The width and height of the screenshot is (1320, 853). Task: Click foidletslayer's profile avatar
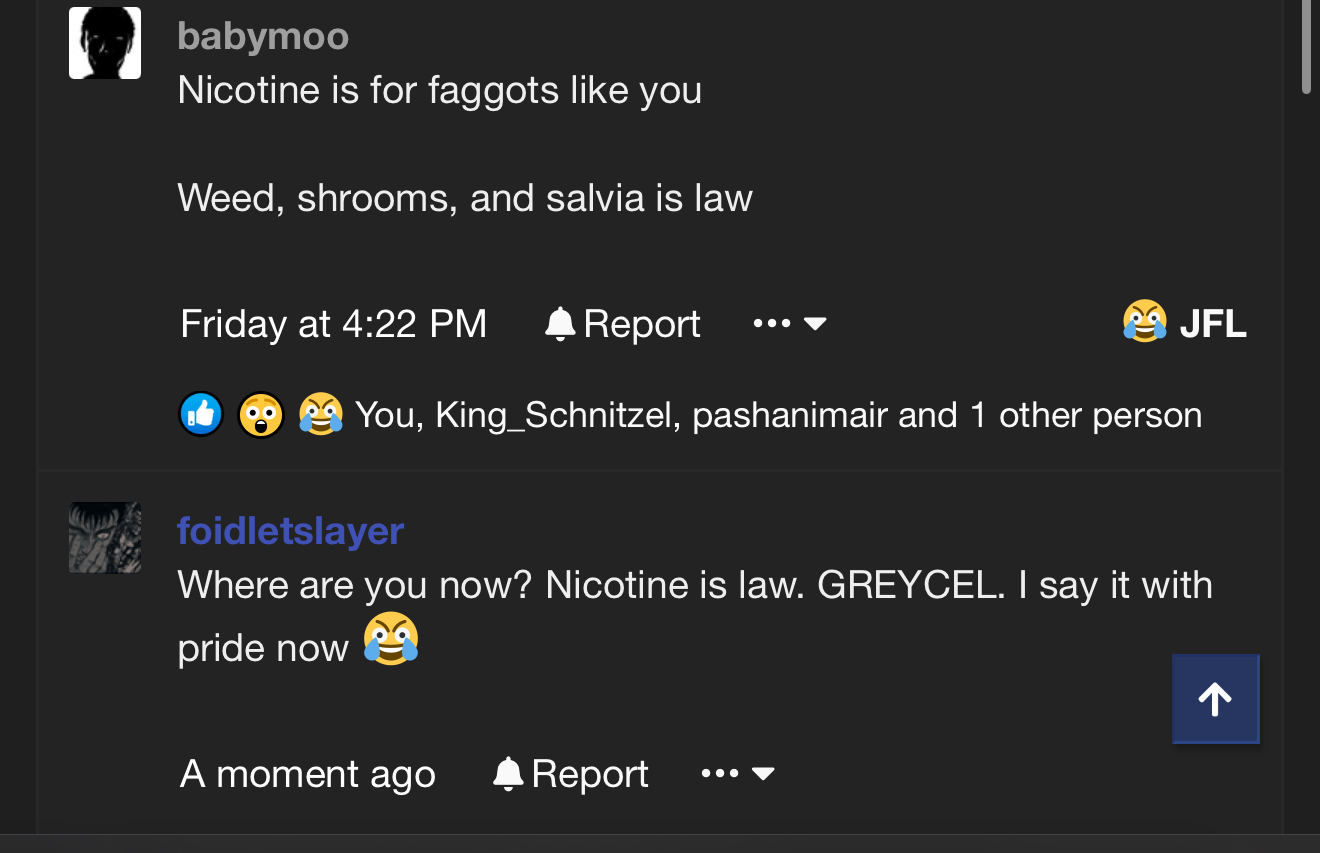(x=105, y=537)
